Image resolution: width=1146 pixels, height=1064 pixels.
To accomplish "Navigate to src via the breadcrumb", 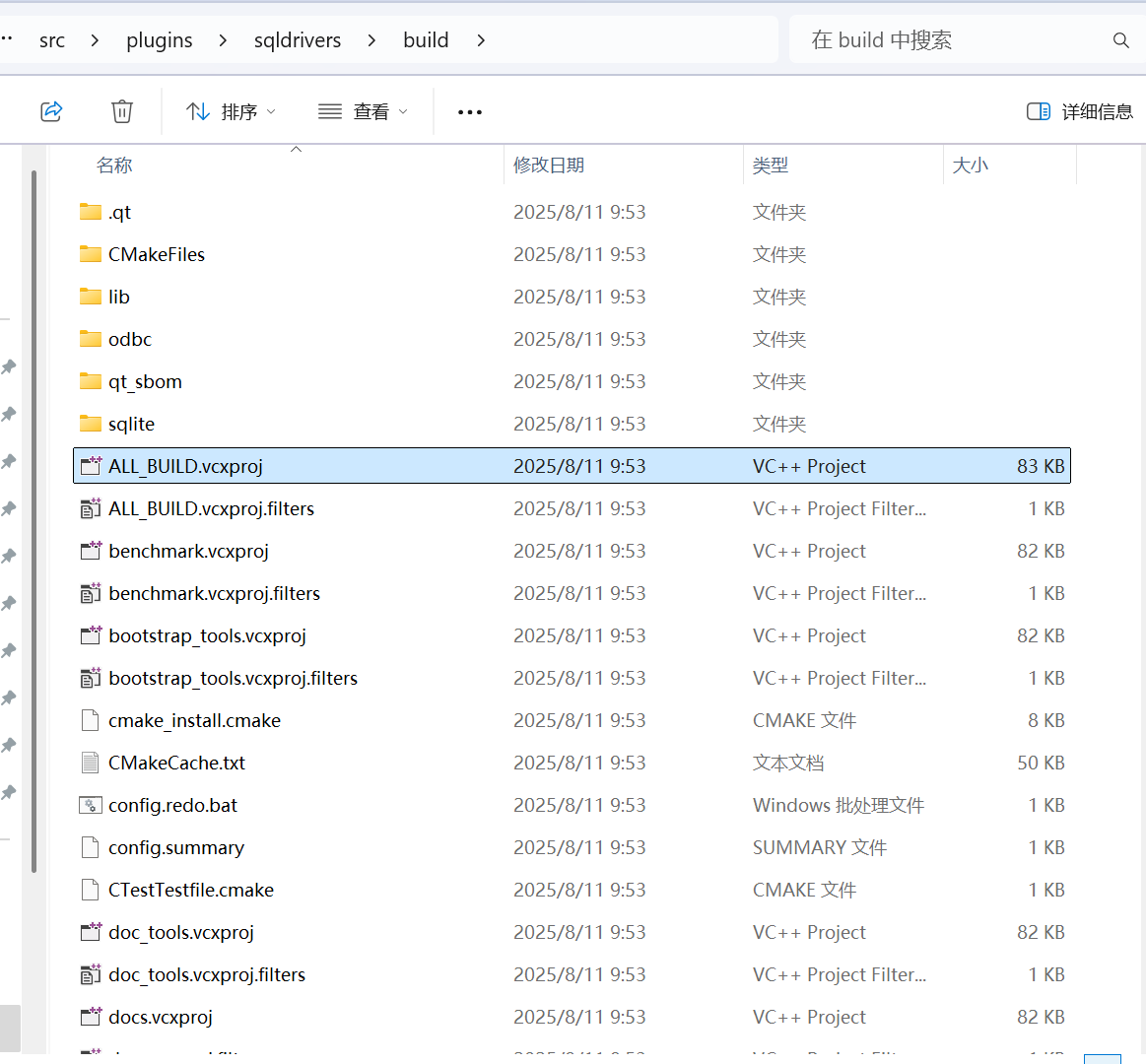I will [x=51, y=40].
